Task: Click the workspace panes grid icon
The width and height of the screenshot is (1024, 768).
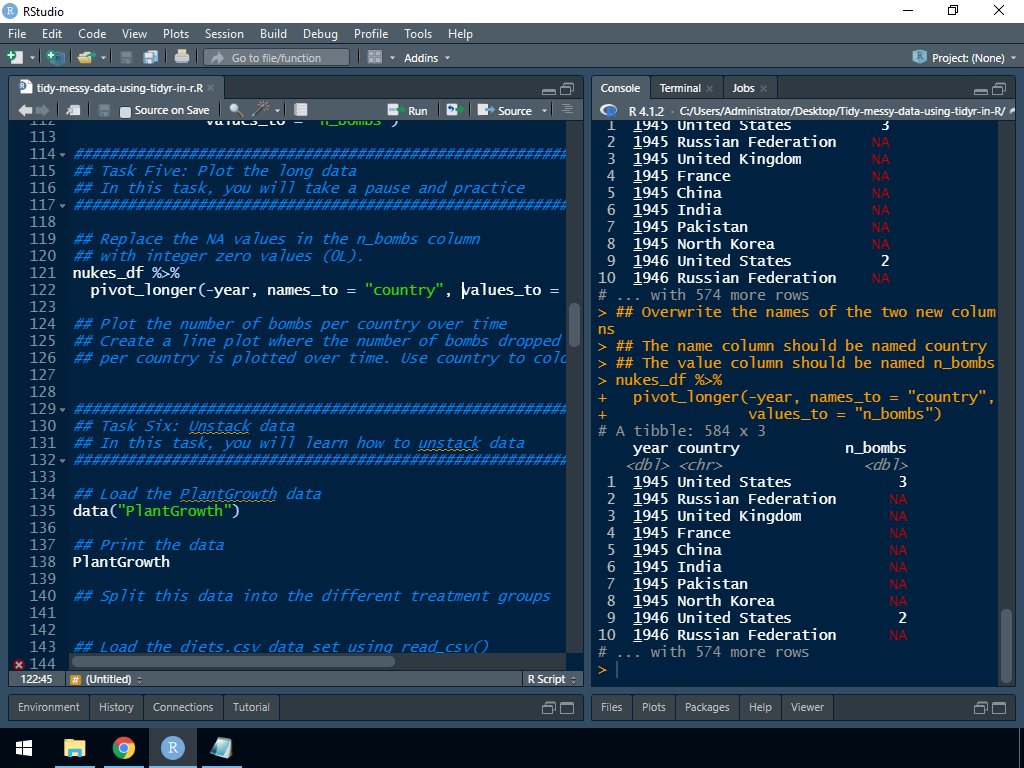Action: click(x=375, y=58)
